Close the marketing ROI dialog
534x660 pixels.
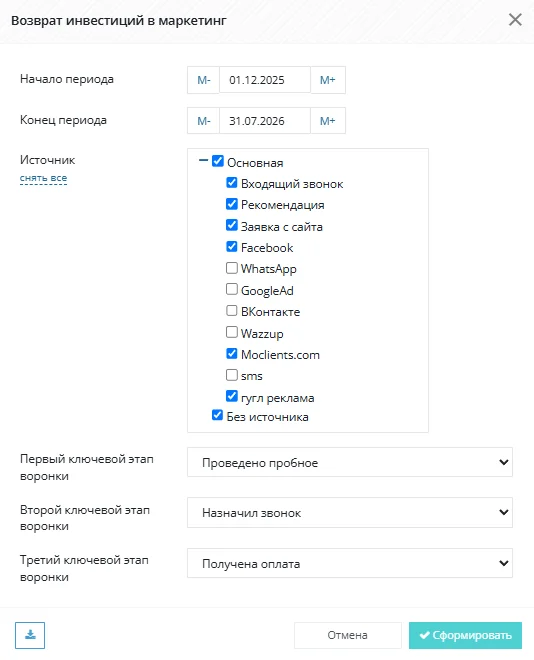click(x=515, y=20)
